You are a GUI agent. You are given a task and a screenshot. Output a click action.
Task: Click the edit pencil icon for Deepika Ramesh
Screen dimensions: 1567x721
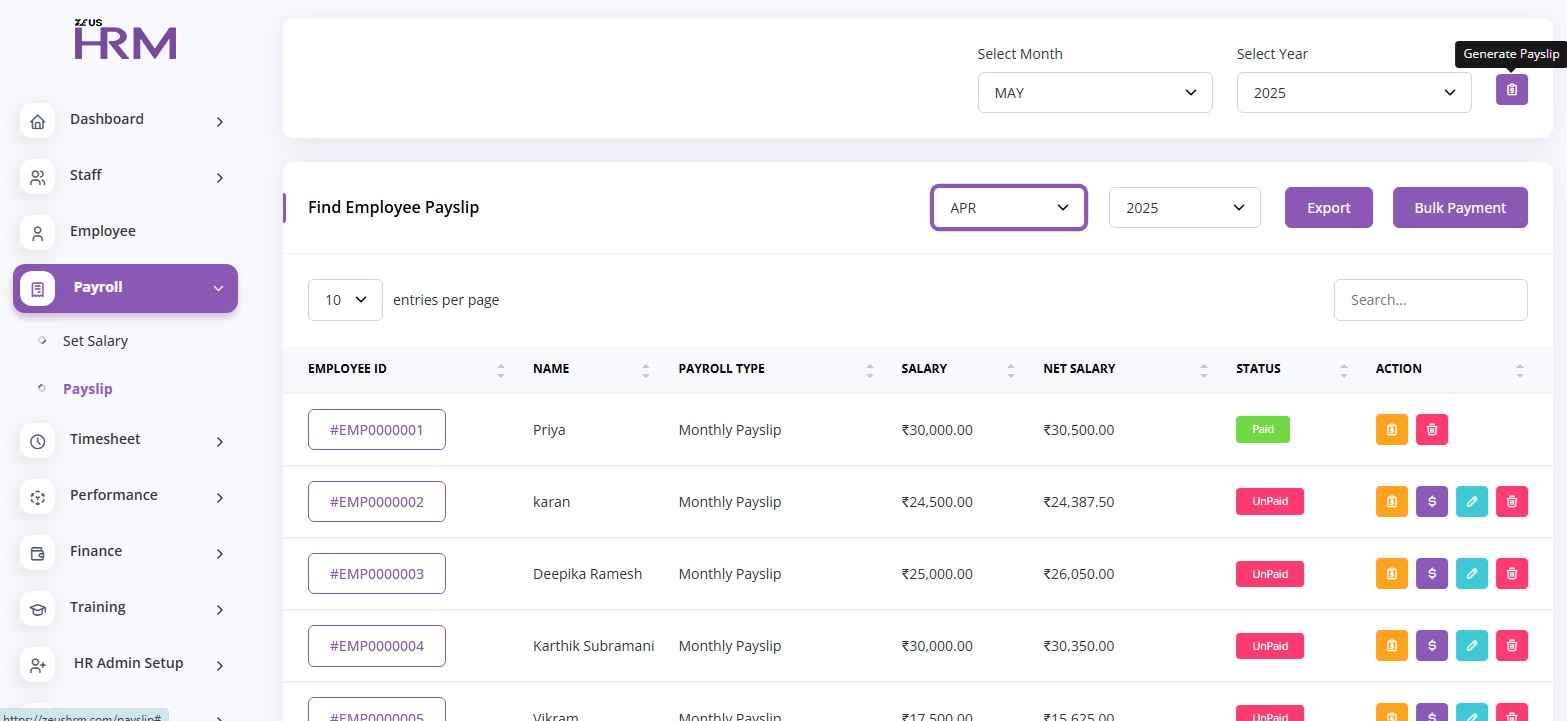click(1471, 573)
